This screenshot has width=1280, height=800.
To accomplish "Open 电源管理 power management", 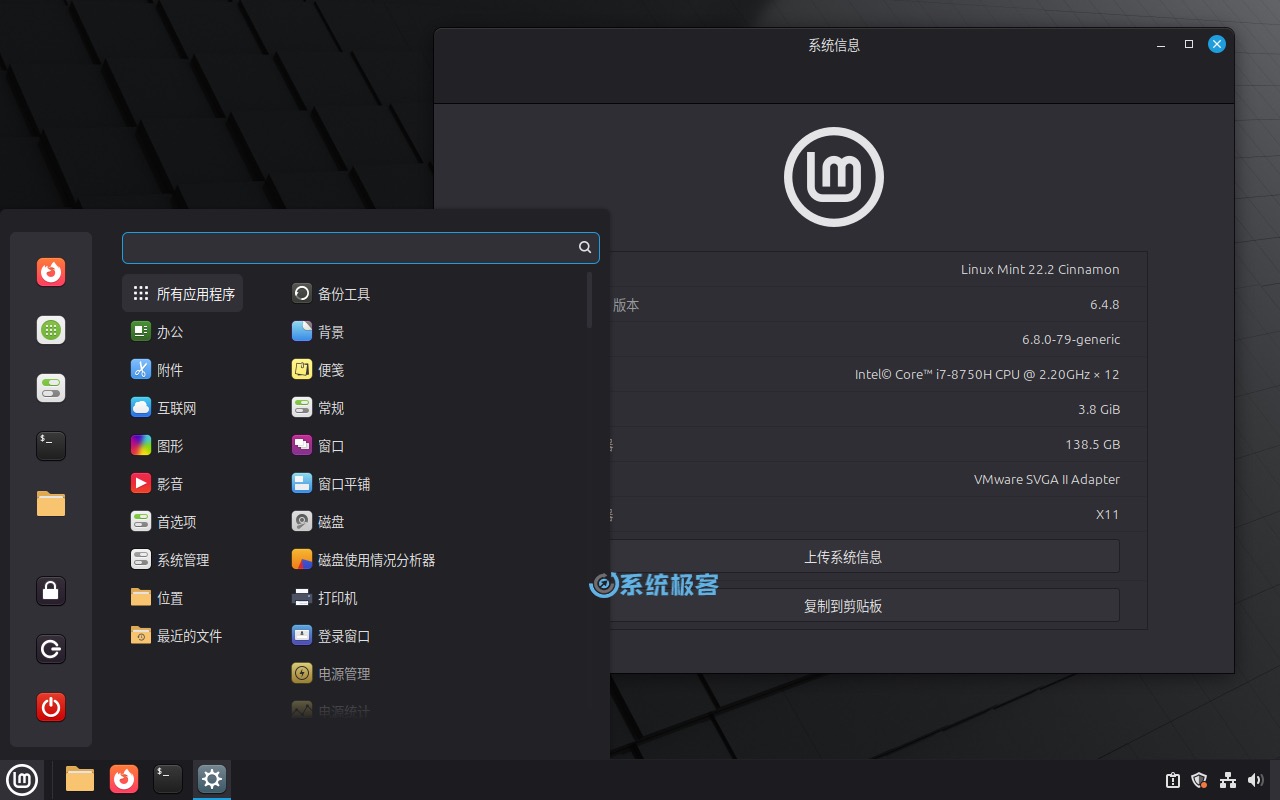I will pyautogui.click(x=331, y=674).
